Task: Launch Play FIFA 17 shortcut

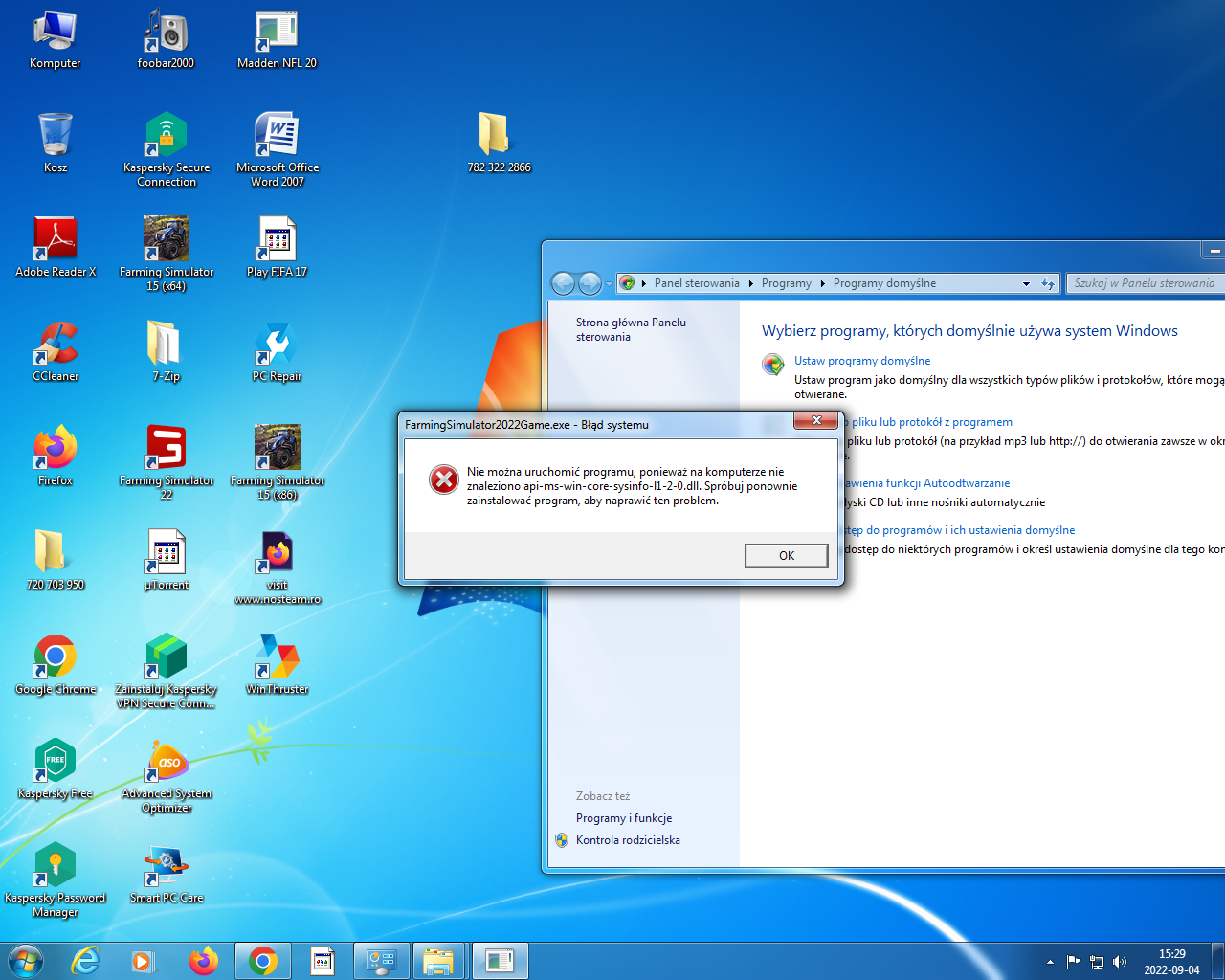Action: pos(277,248)
